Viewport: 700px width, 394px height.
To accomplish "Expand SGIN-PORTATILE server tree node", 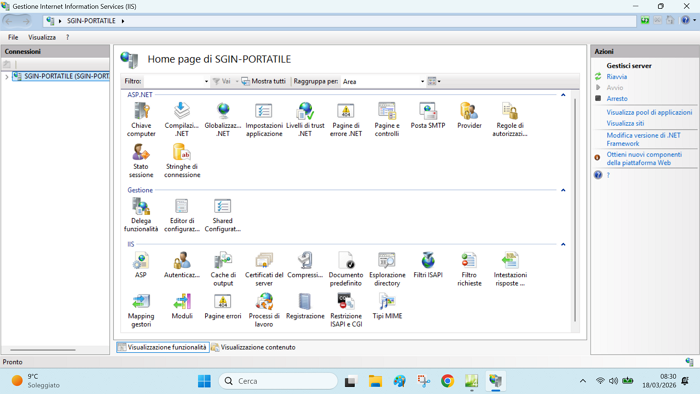I will coord(6,77).
